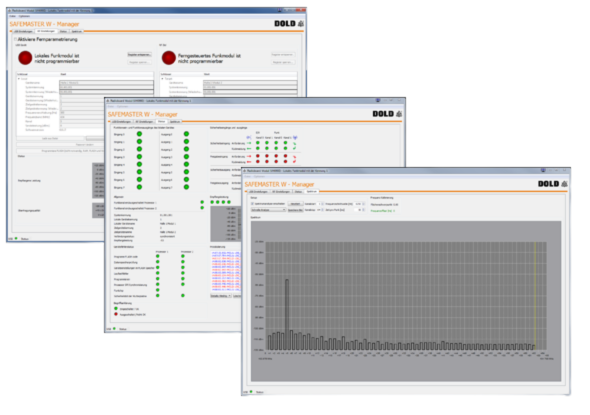Viewport: 590px width, 415px height.
Task: Click the DOLD logo in the middle window
Action: pos(388,114)
